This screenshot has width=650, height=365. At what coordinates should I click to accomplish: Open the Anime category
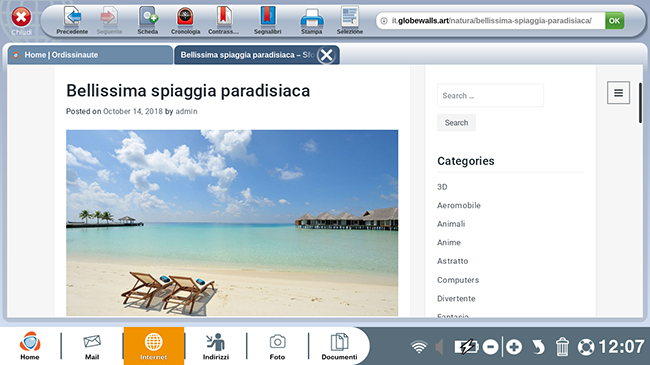tap(449, 243)
